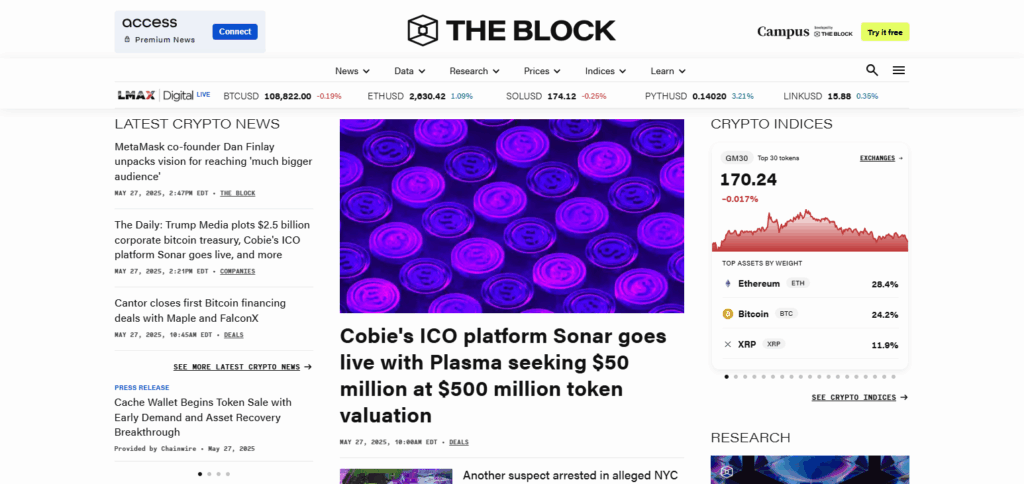Click the Try it free button
Image resolution: width=1024 pixels, height=484 pixels.
coord(885,32)
